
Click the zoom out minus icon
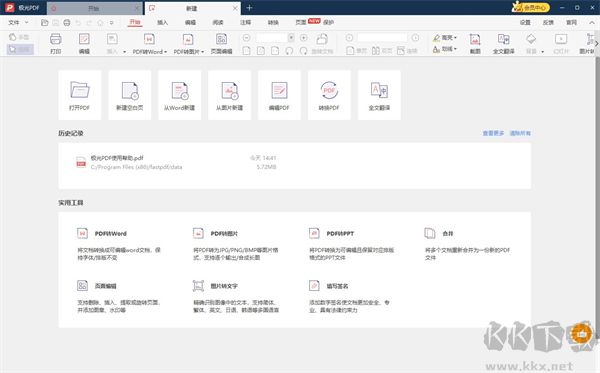[246, 37]
